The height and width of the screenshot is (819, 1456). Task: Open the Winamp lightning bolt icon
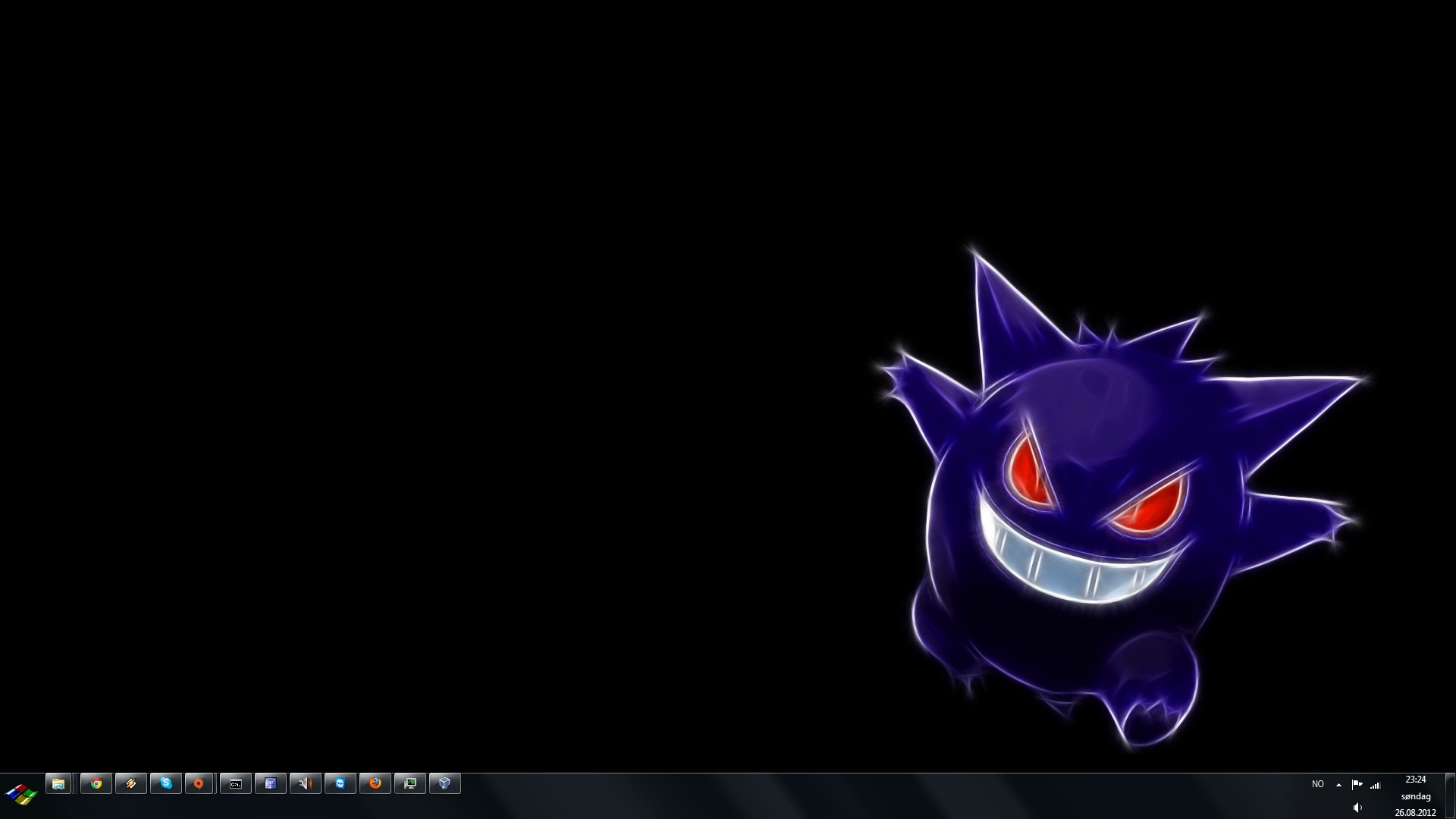[131, 783]
